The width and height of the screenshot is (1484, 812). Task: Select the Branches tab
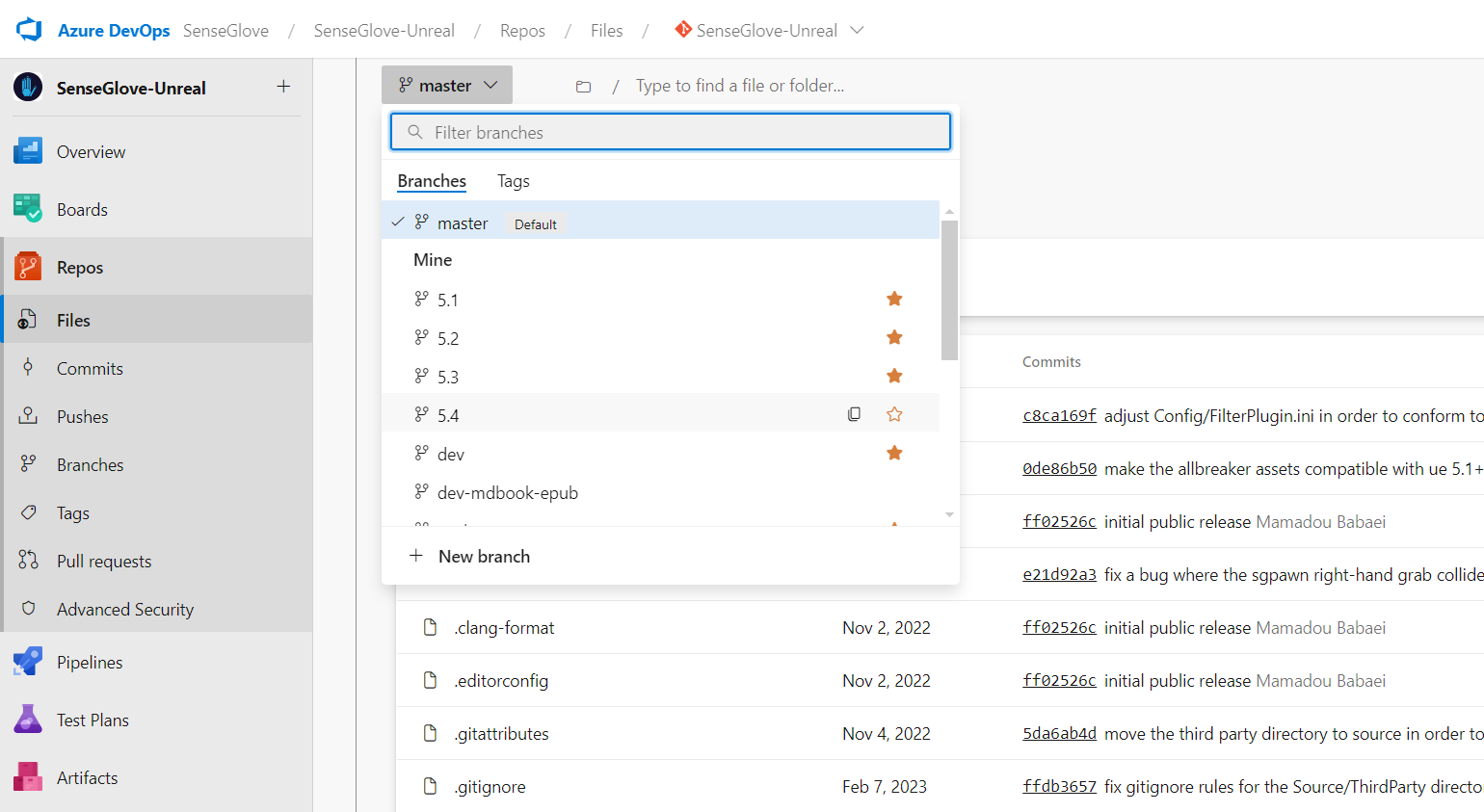tap(431, 180)
